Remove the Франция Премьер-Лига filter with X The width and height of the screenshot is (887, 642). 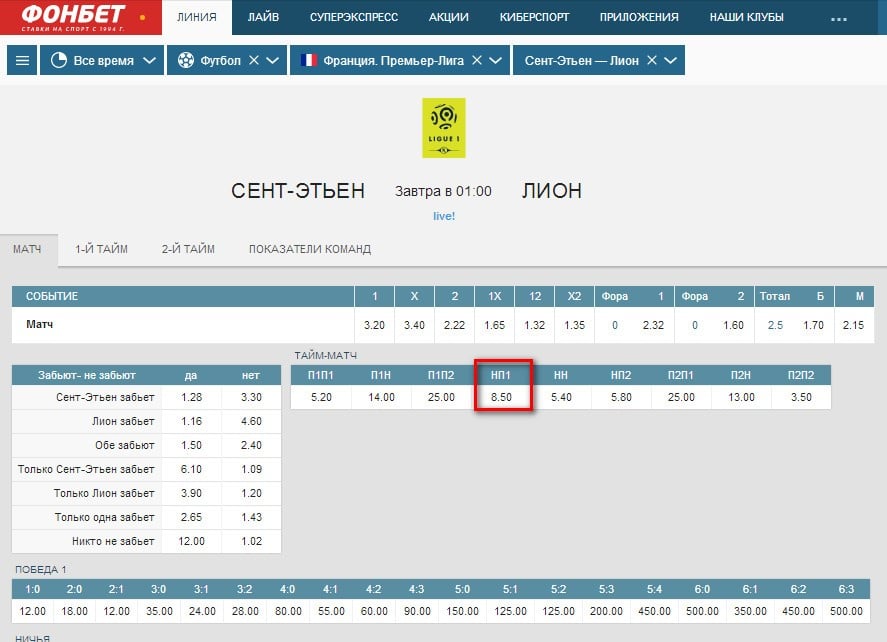pos(477,60)
